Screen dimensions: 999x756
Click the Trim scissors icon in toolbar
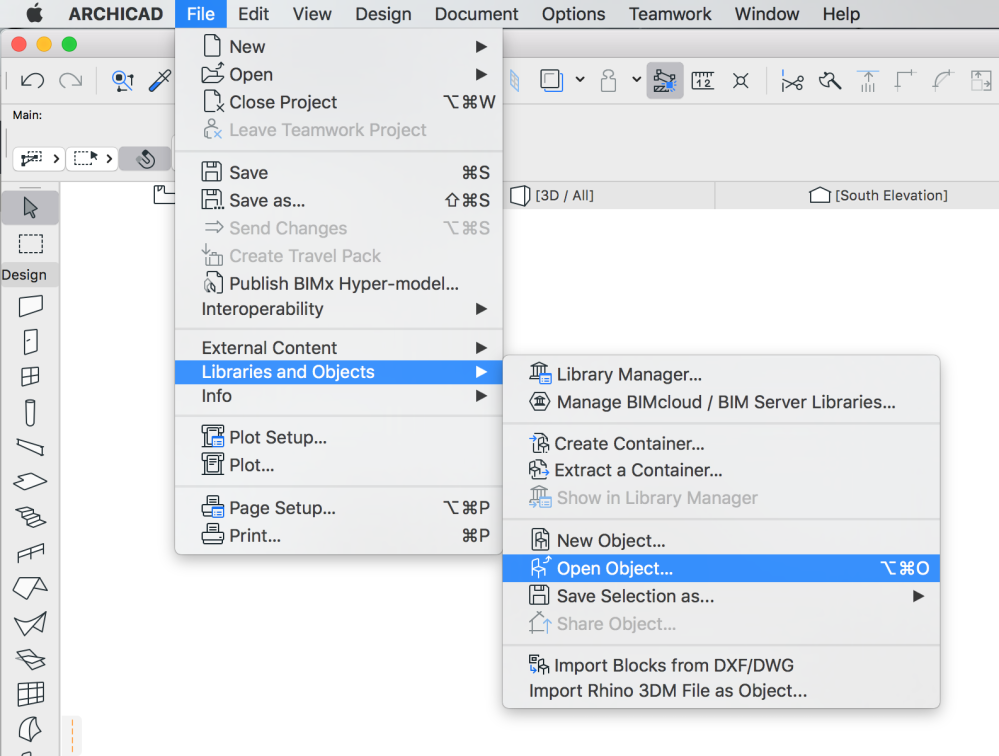click(x=792, y=81)
